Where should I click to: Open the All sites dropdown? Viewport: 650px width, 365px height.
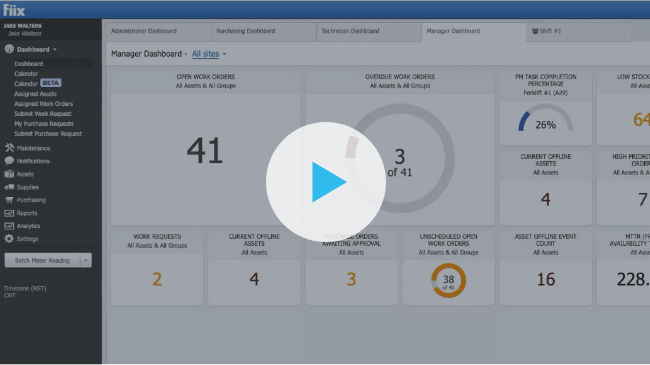tap(209, 54)
